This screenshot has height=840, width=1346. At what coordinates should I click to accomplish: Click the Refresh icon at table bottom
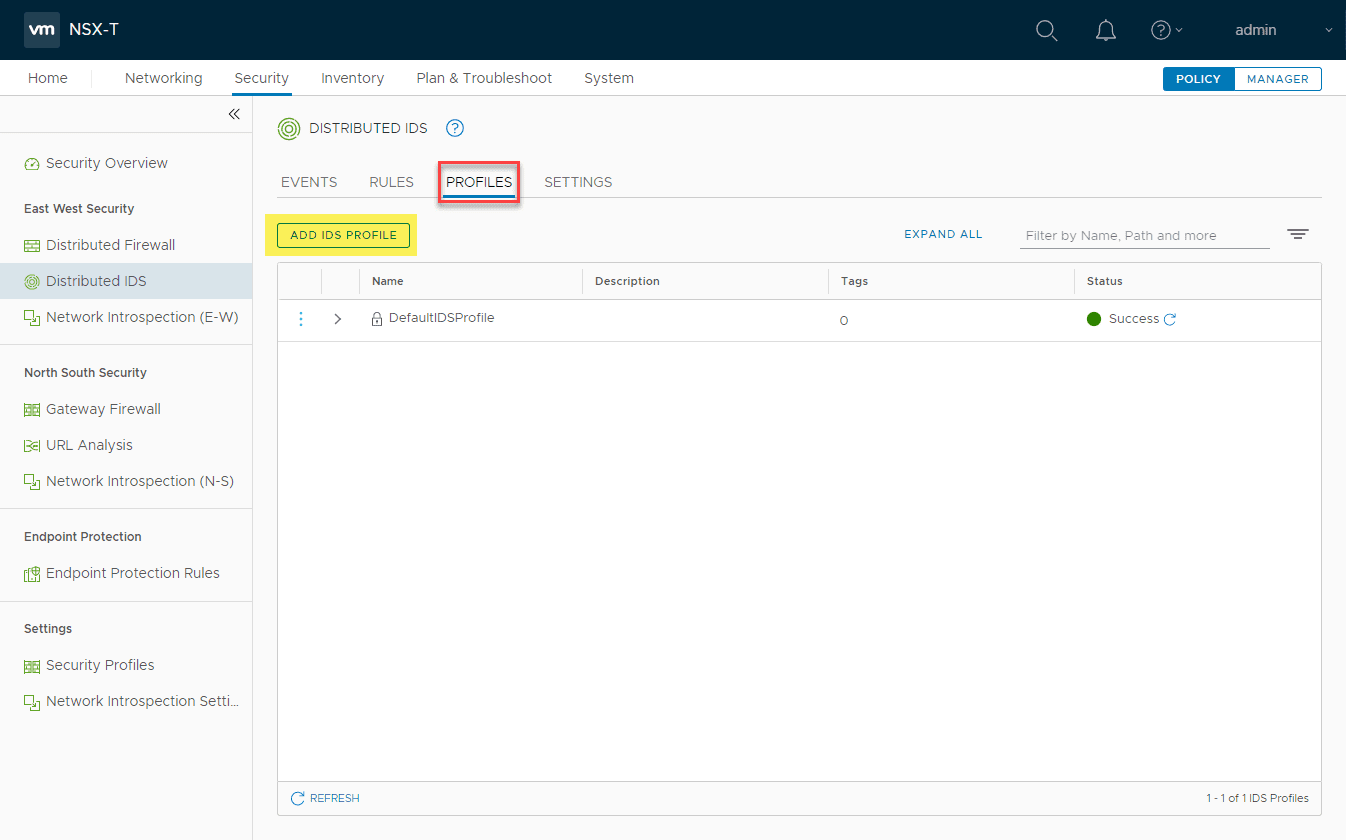pos(297,798)
